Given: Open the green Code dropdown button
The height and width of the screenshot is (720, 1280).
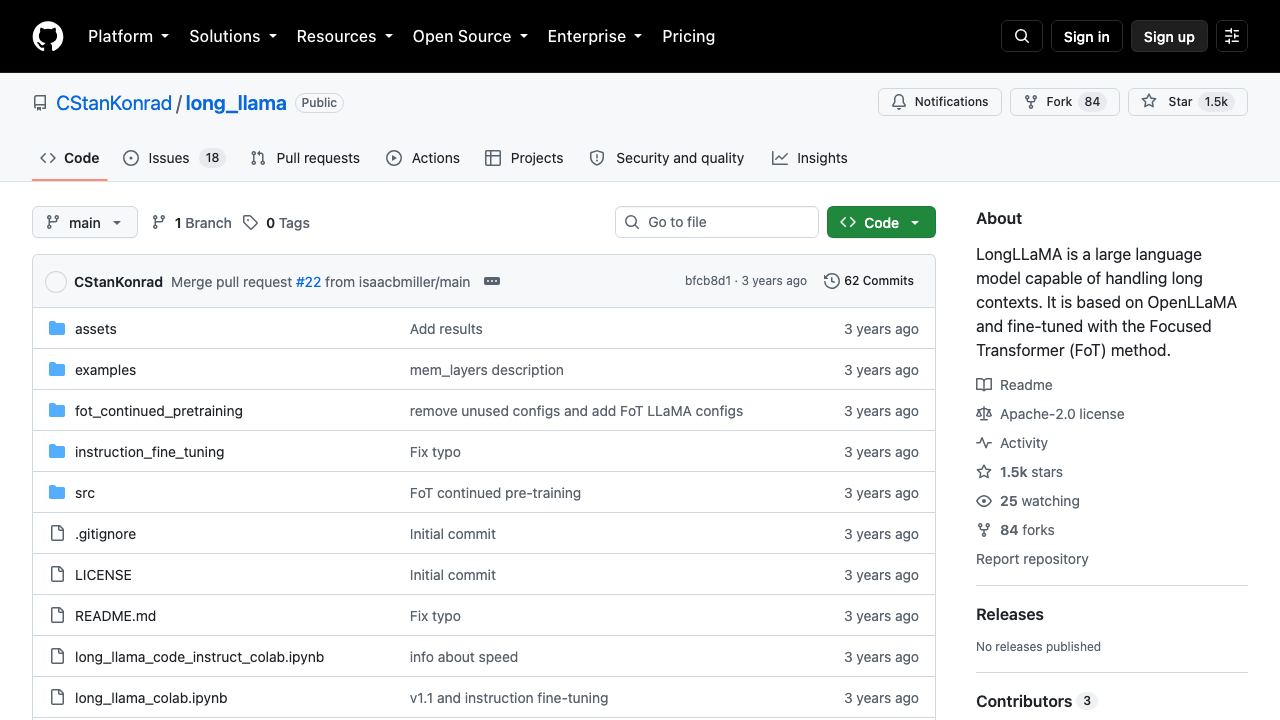Looking at the screenshot, I should [881, 222].
